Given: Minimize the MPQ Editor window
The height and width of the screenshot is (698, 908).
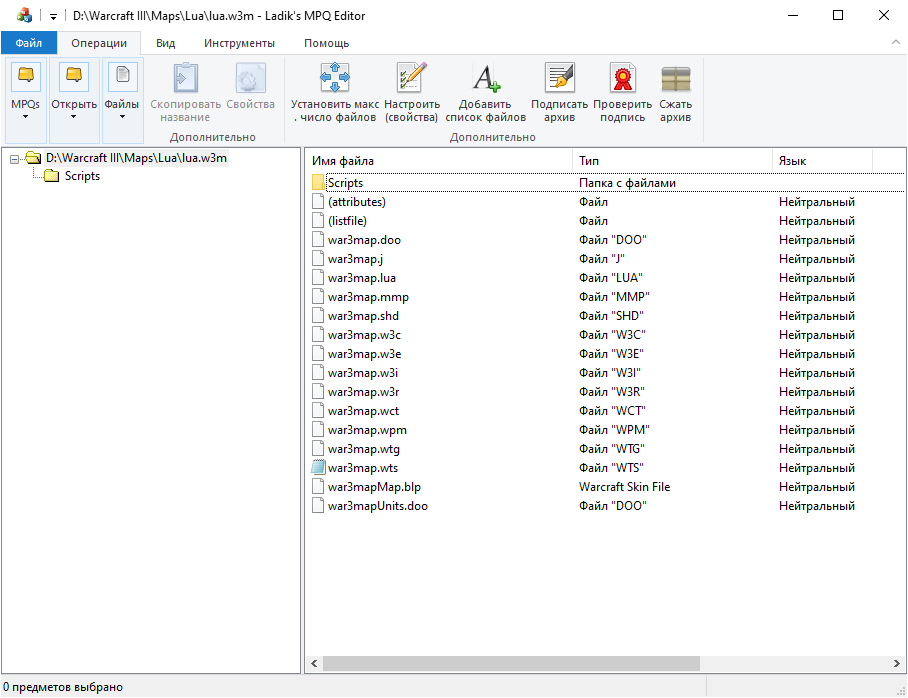Looking at the screenshot, I should 793,15.
